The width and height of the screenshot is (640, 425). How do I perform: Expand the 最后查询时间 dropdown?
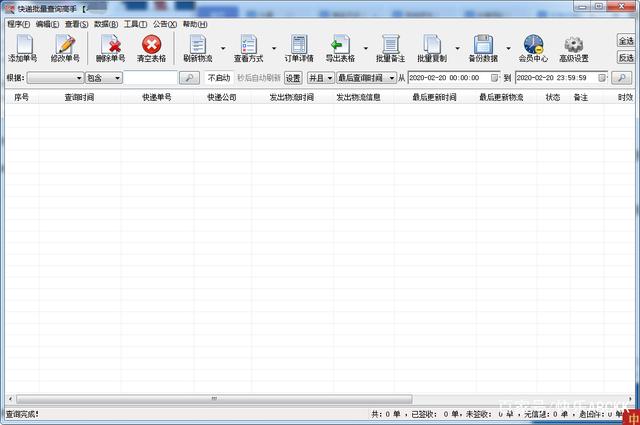click(x=391, y=78)
